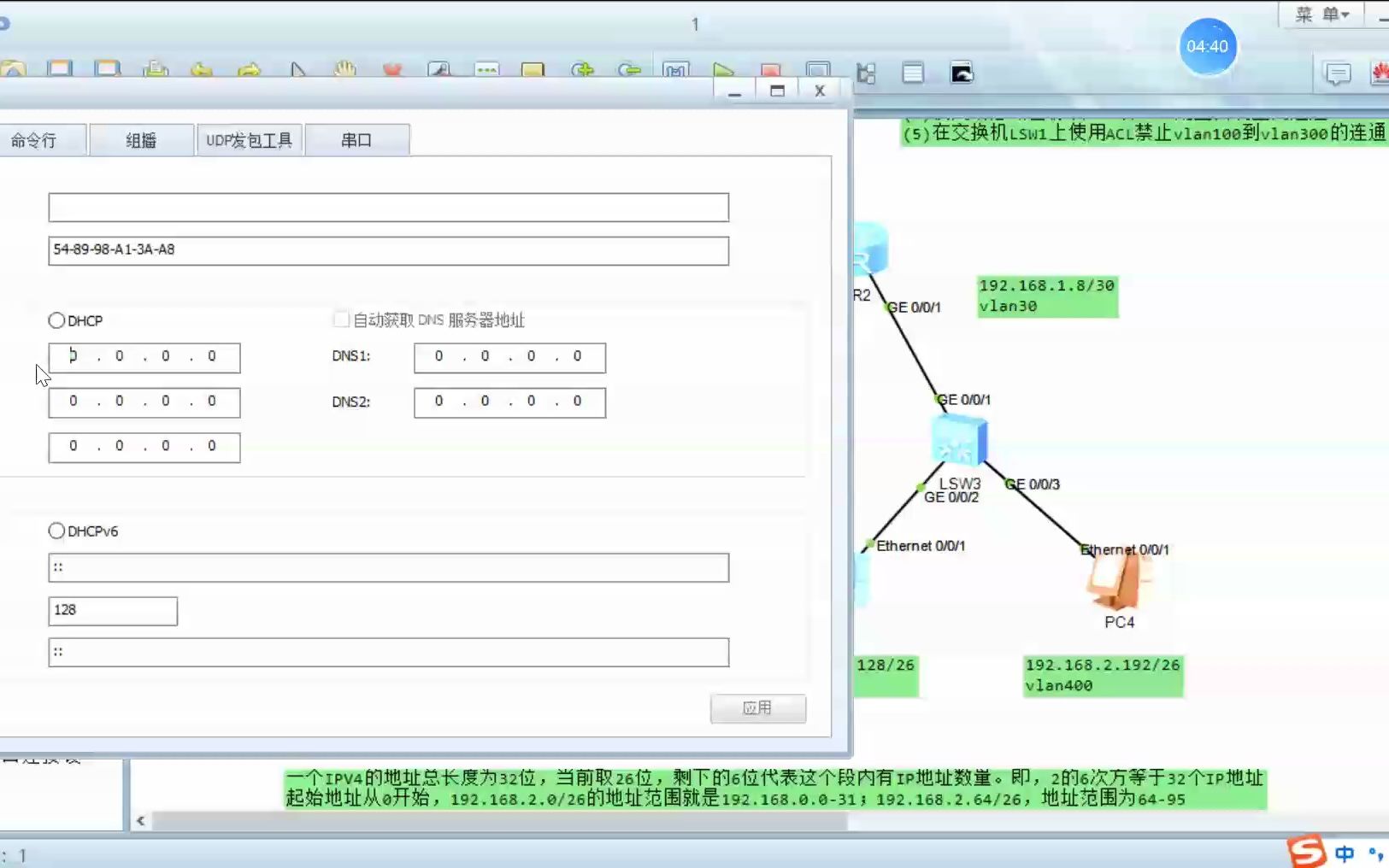Click the red Stop Devices icon

pos(770,69)
